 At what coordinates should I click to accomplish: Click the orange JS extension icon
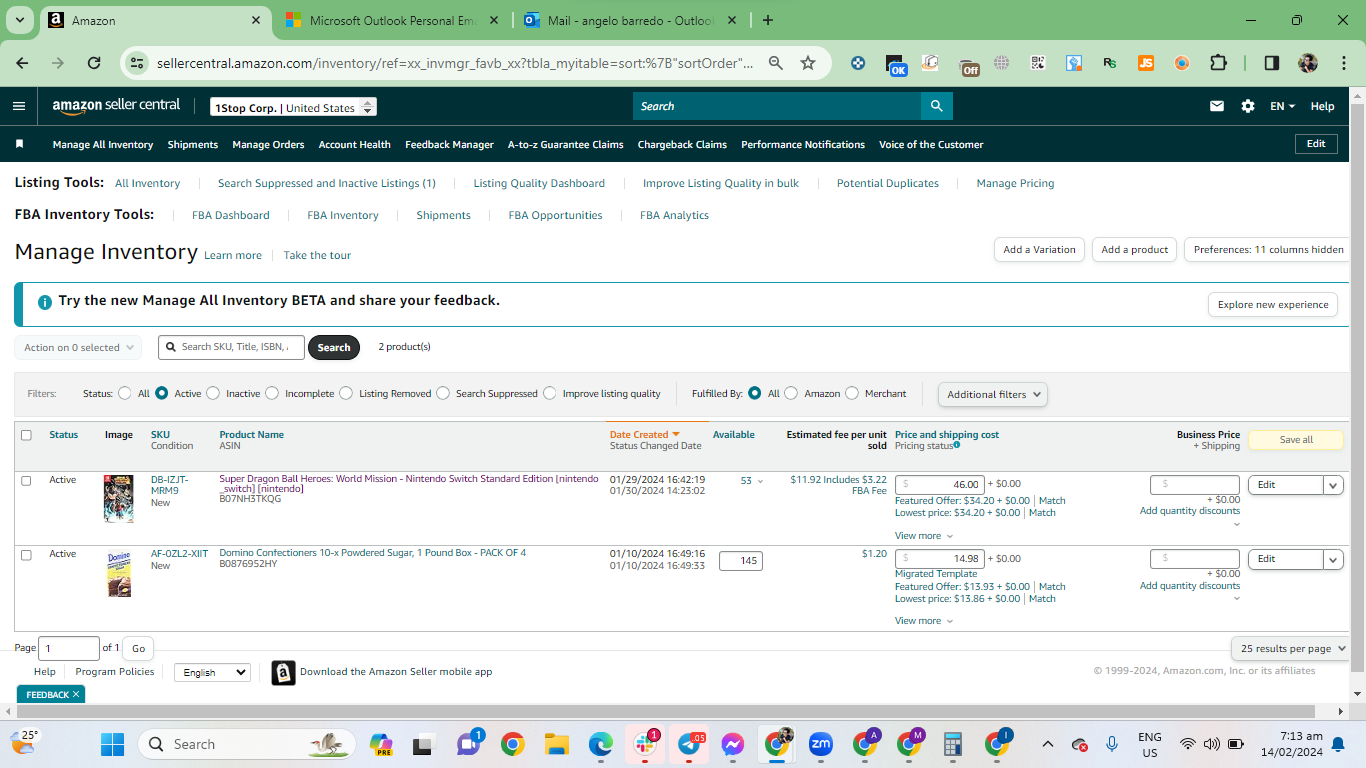coord(1146,63)
